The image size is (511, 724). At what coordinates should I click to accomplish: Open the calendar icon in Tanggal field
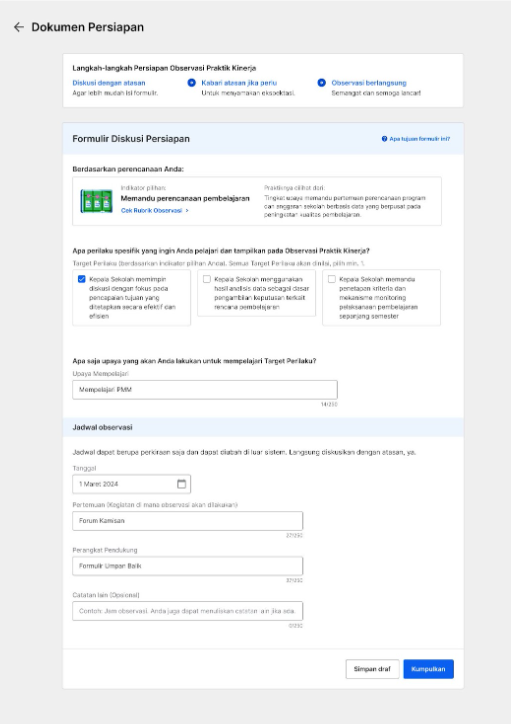coord(181,484)
